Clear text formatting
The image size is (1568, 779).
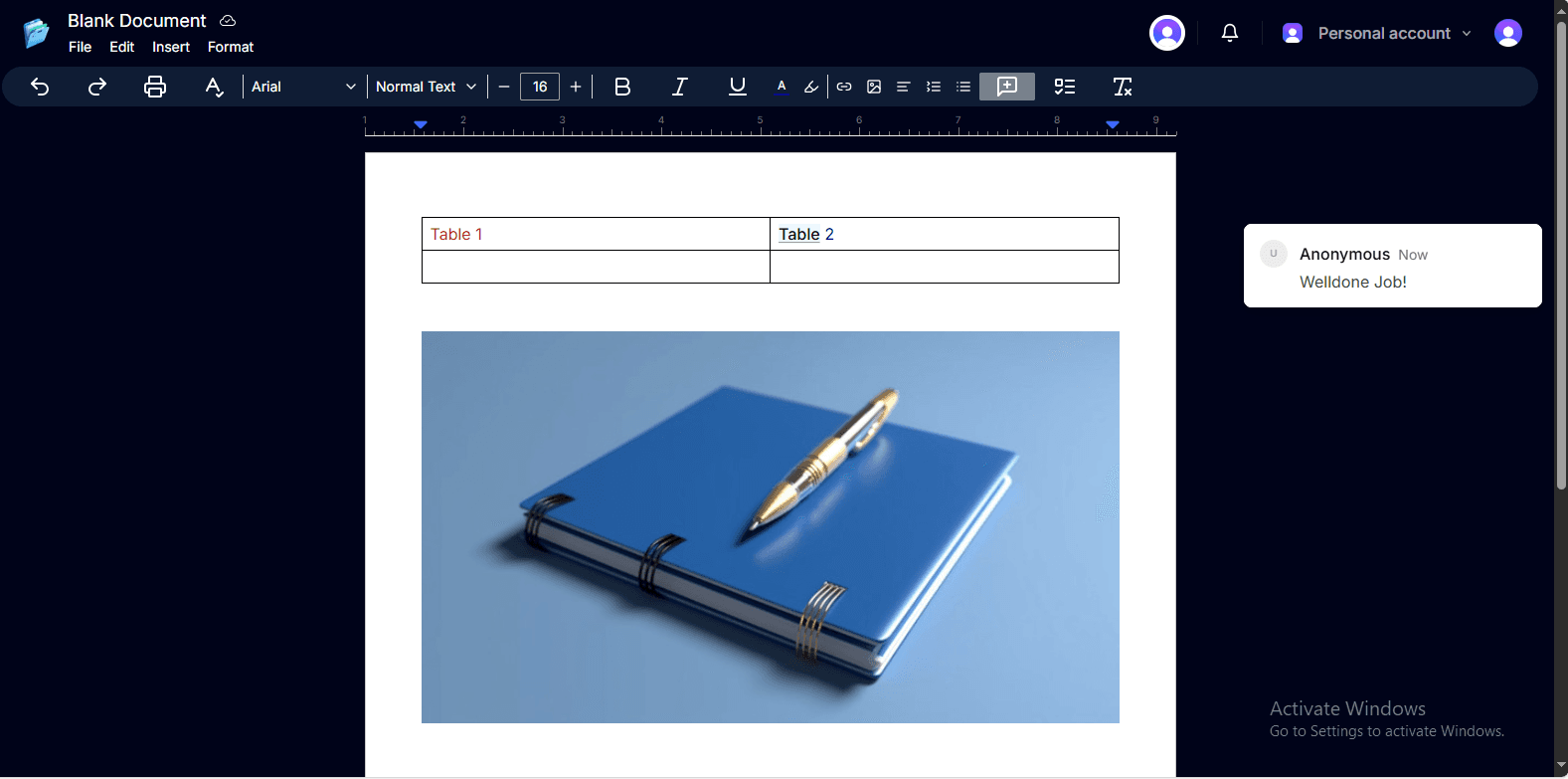tap(1123, 87)
